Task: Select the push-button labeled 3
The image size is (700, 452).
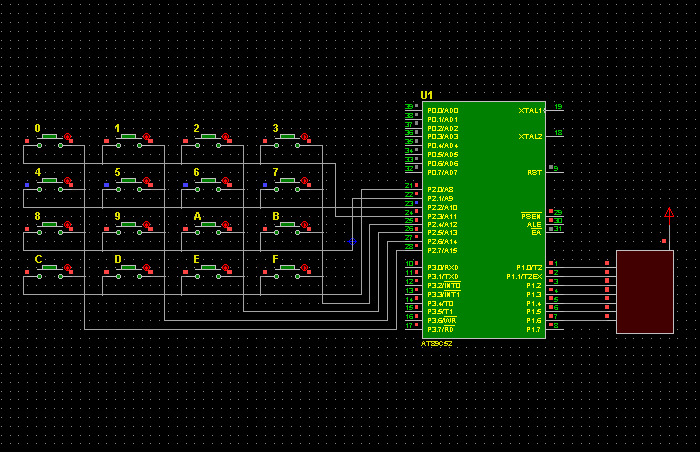Action: pyautogui.click(x=287, y=137)
